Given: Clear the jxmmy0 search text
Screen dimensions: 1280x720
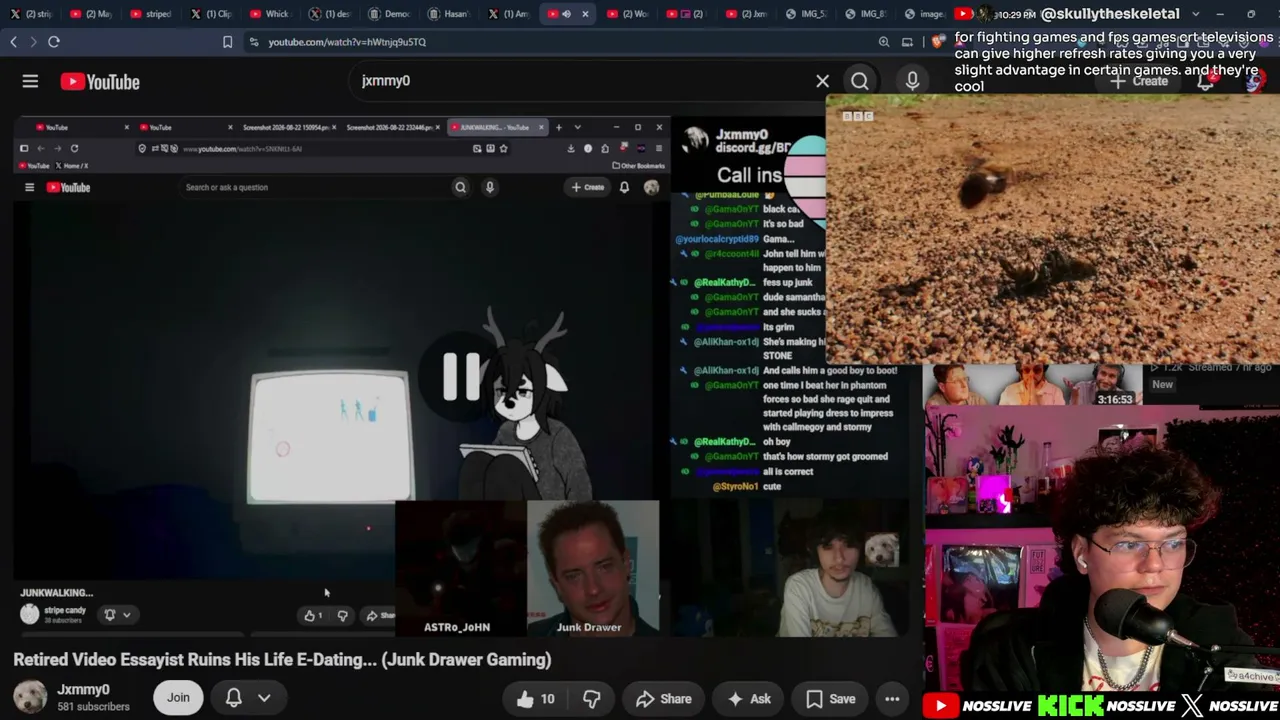Looking at the screenshot, I should 822,81.
